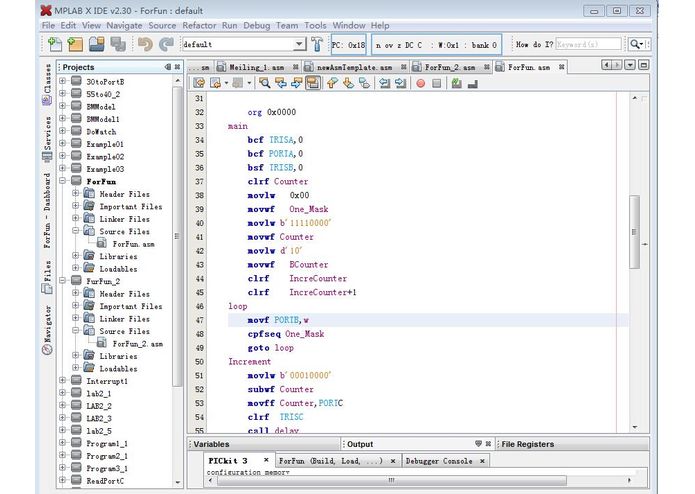
Task: Click the How do I keyword field
Action: pyautogui.click(x=588, y=44)
